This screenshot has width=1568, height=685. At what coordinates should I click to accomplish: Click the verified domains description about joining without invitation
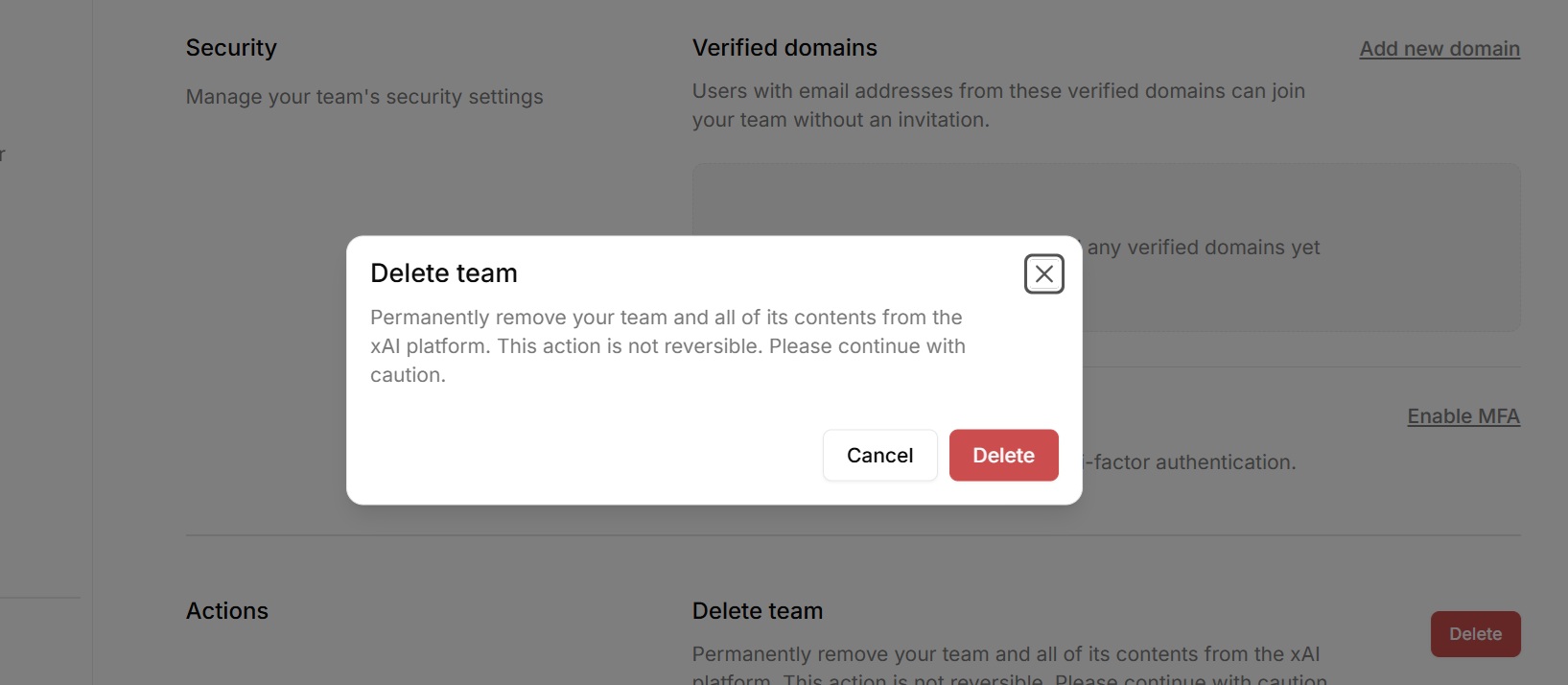998,106
